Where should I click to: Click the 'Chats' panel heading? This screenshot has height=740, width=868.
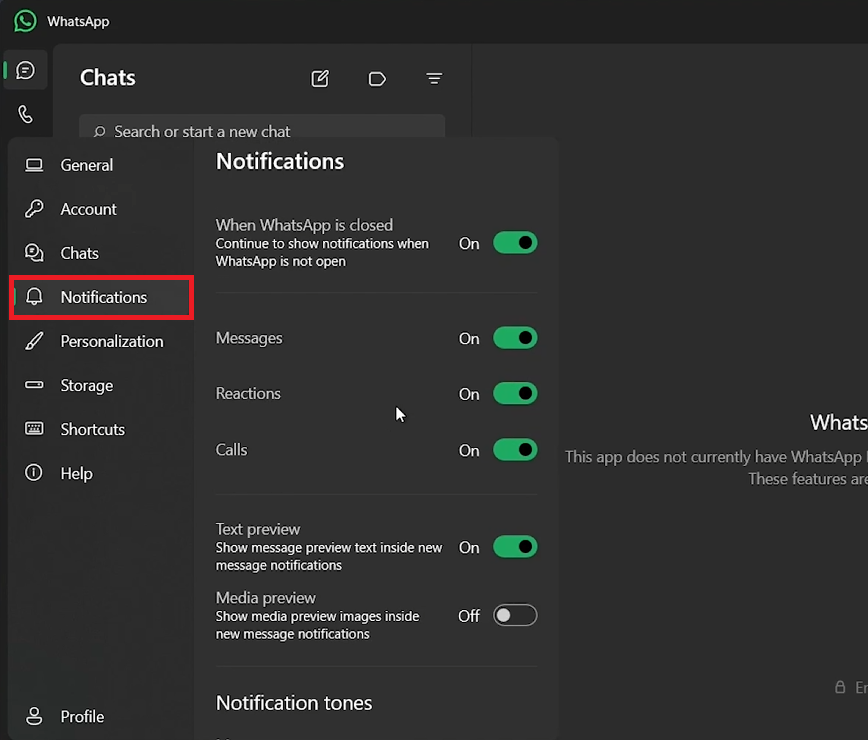[x=107, y=77]
